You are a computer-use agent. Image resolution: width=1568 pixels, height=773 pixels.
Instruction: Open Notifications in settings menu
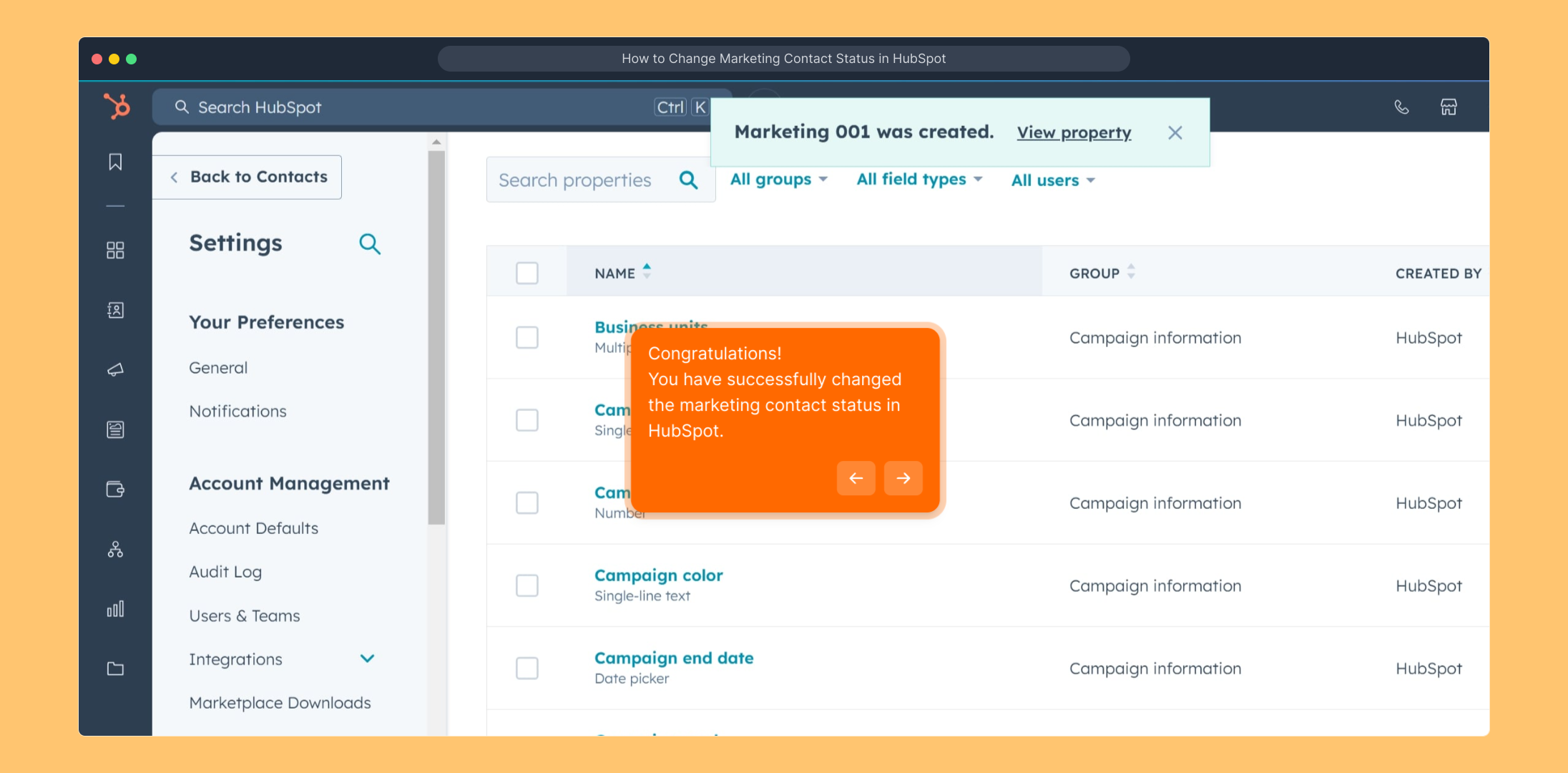pyautogui.click(x=237, y=412)
